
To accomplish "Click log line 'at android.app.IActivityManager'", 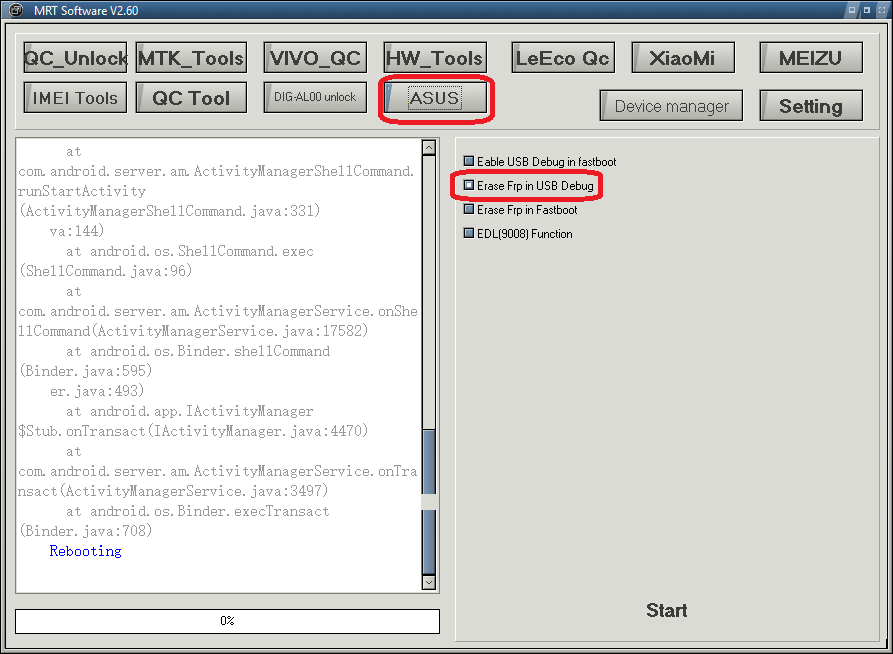I will (190, 411).
